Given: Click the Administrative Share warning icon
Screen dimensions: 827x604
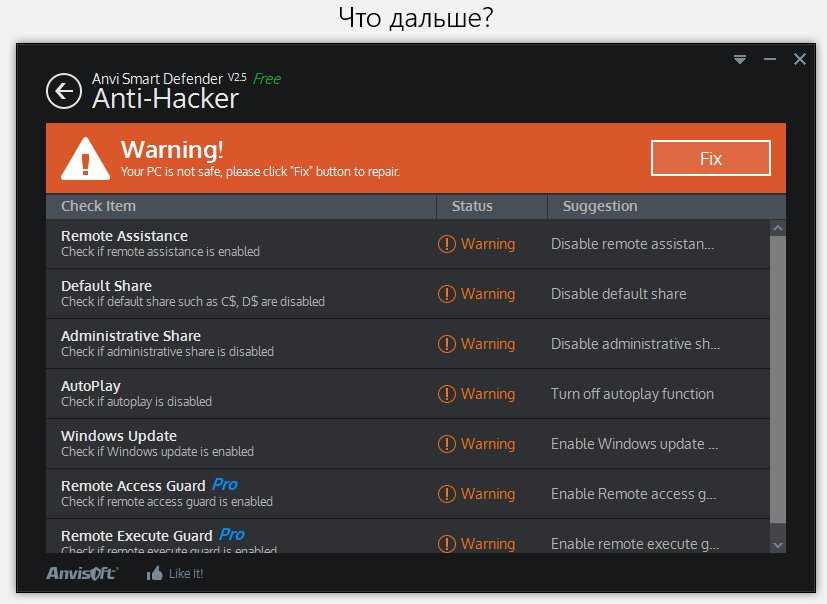Looking at the screenshot, I should point(447,344).
